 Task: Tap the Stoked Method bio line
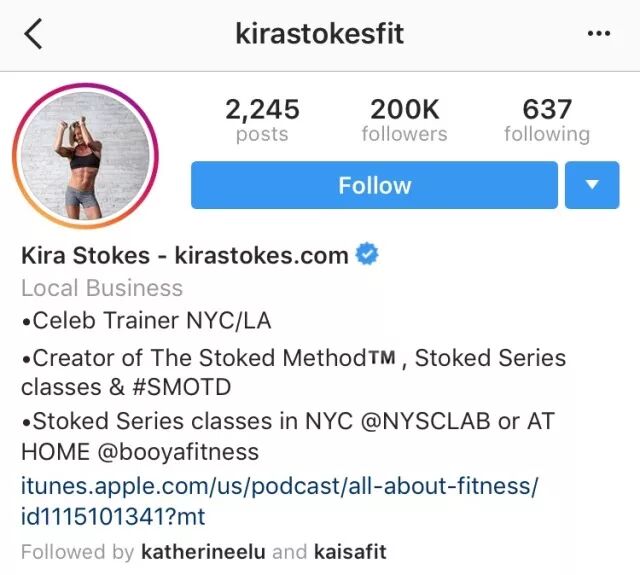point(293,372)
